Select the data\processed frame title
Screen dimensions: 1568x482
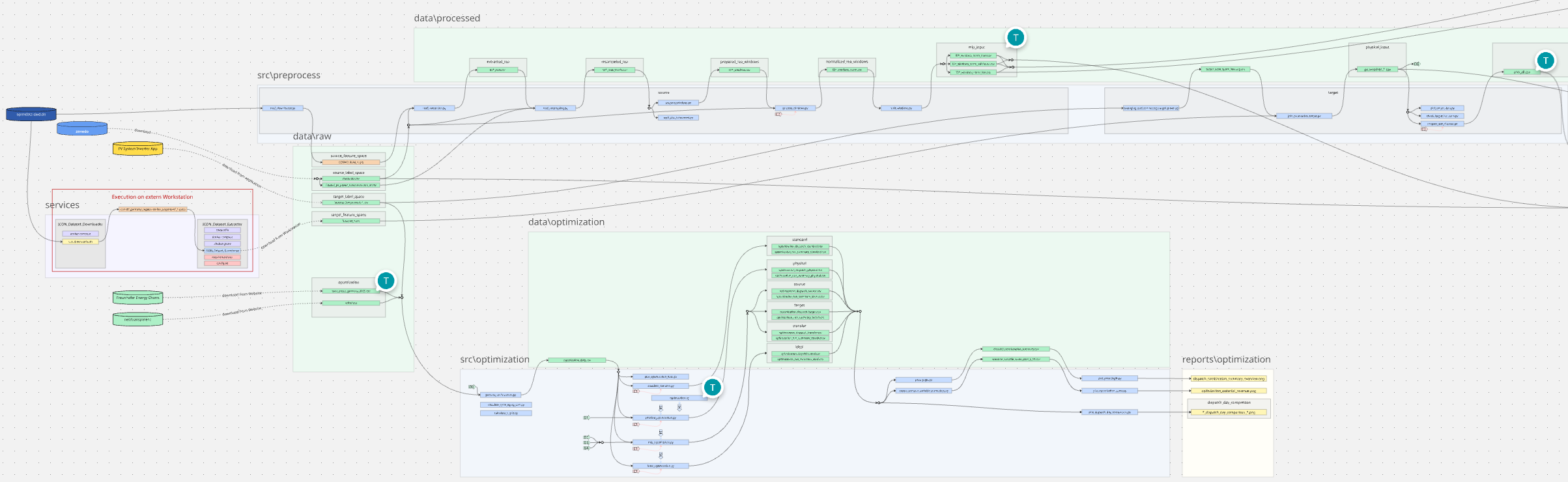pos(447,18)
